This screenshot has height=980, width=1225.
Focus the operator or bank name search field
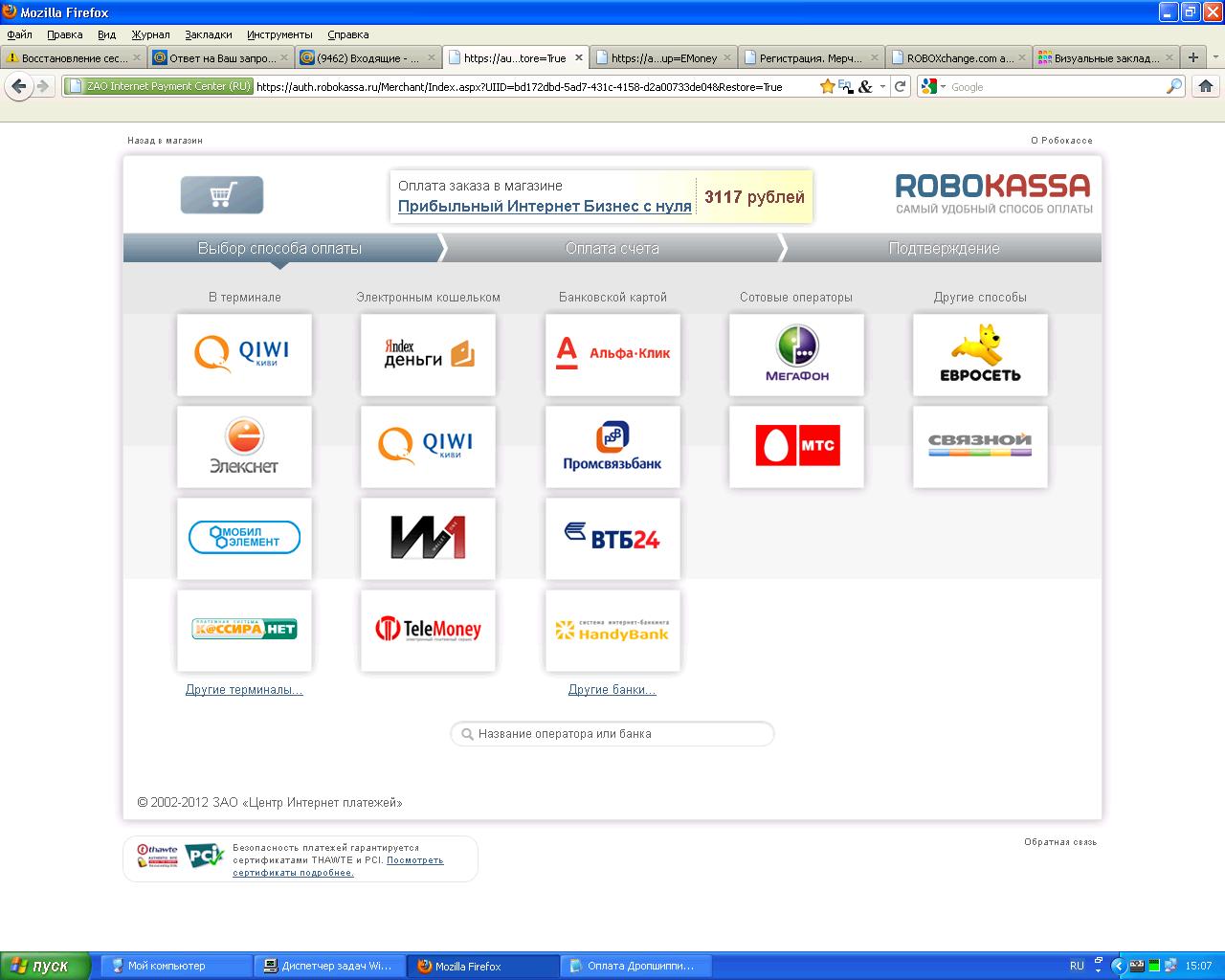pos(612,734)
